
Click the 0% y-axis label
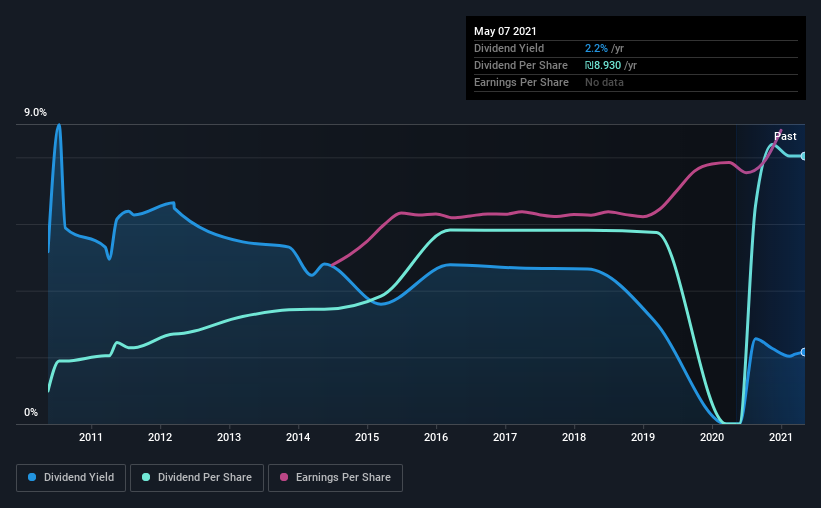(31, 413)
